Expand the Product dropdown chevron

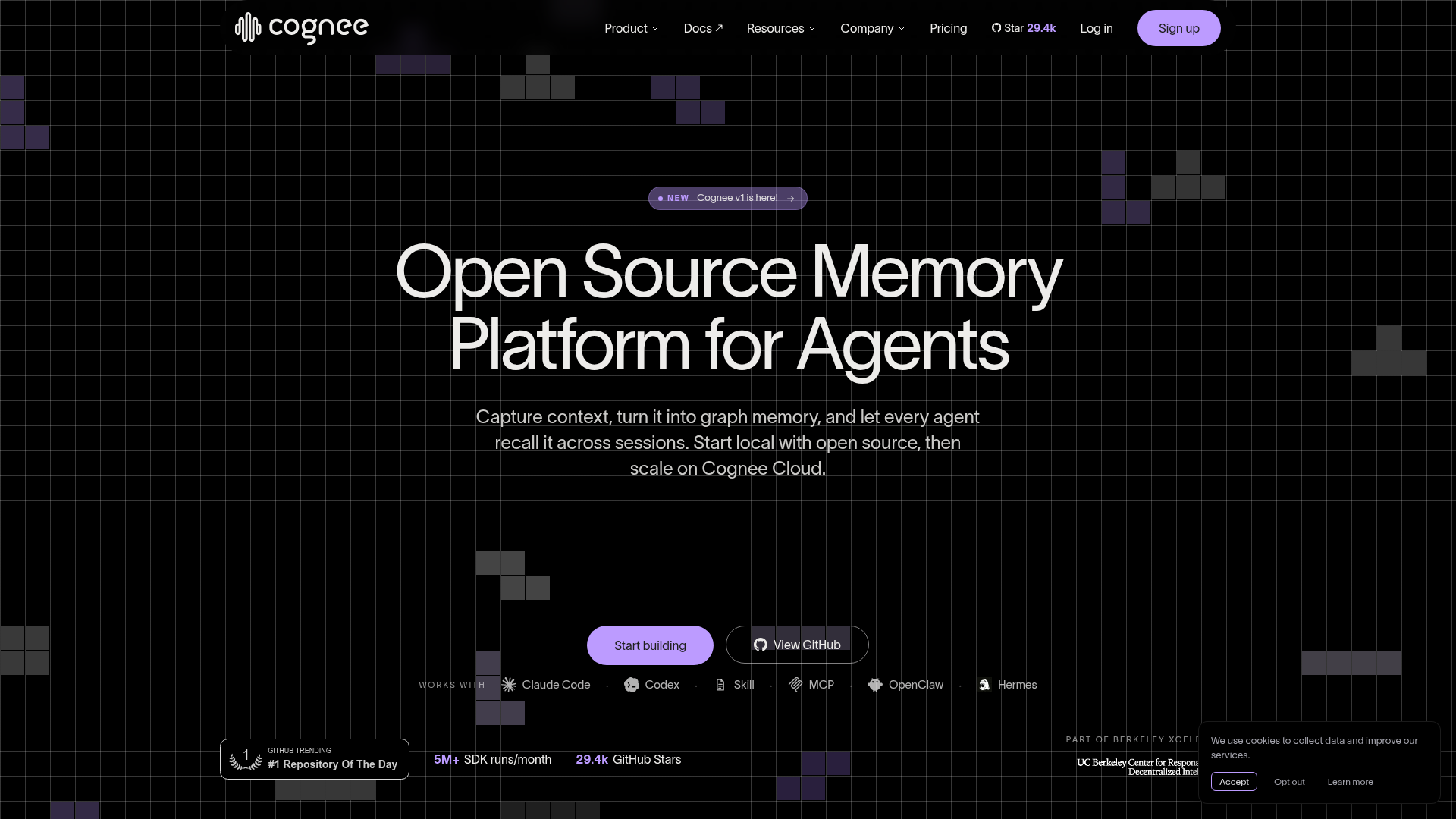click(655, 29)
